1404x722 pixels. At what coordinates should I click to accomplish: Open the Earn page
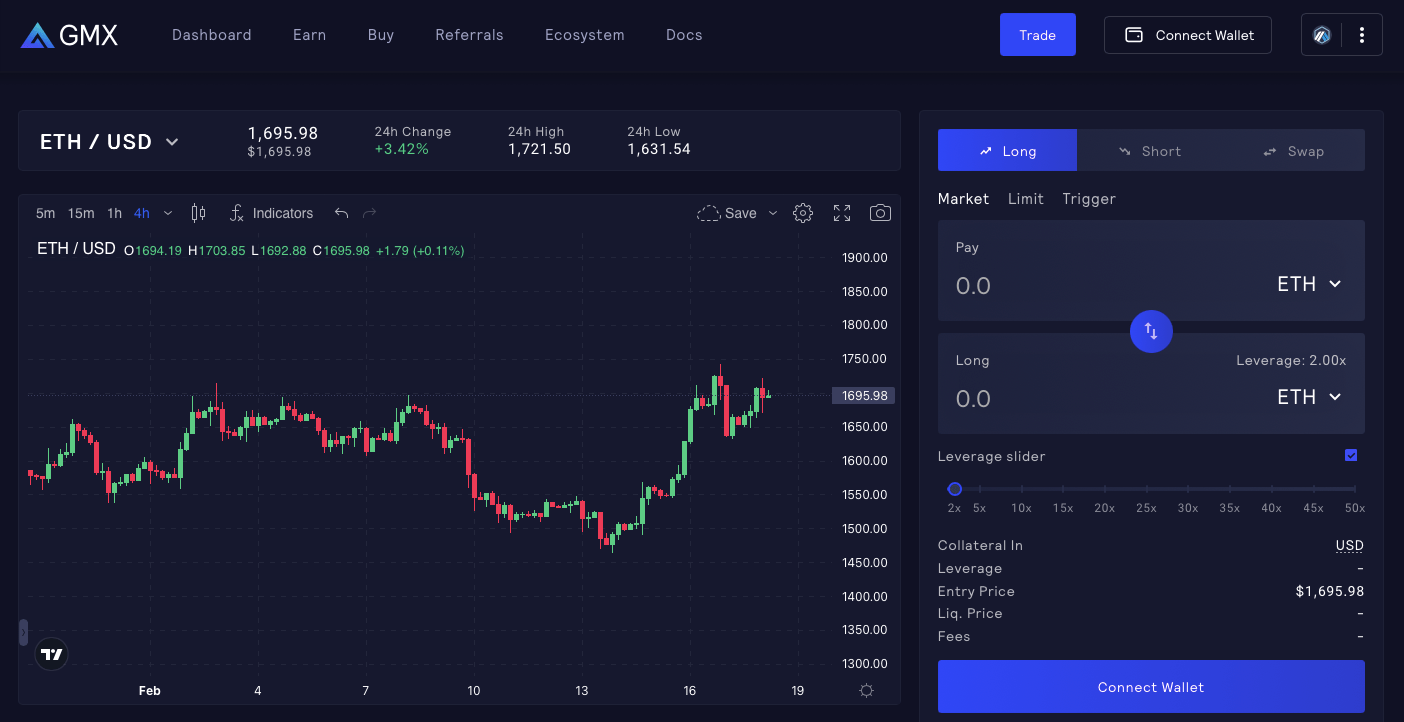tap(309, 35)
